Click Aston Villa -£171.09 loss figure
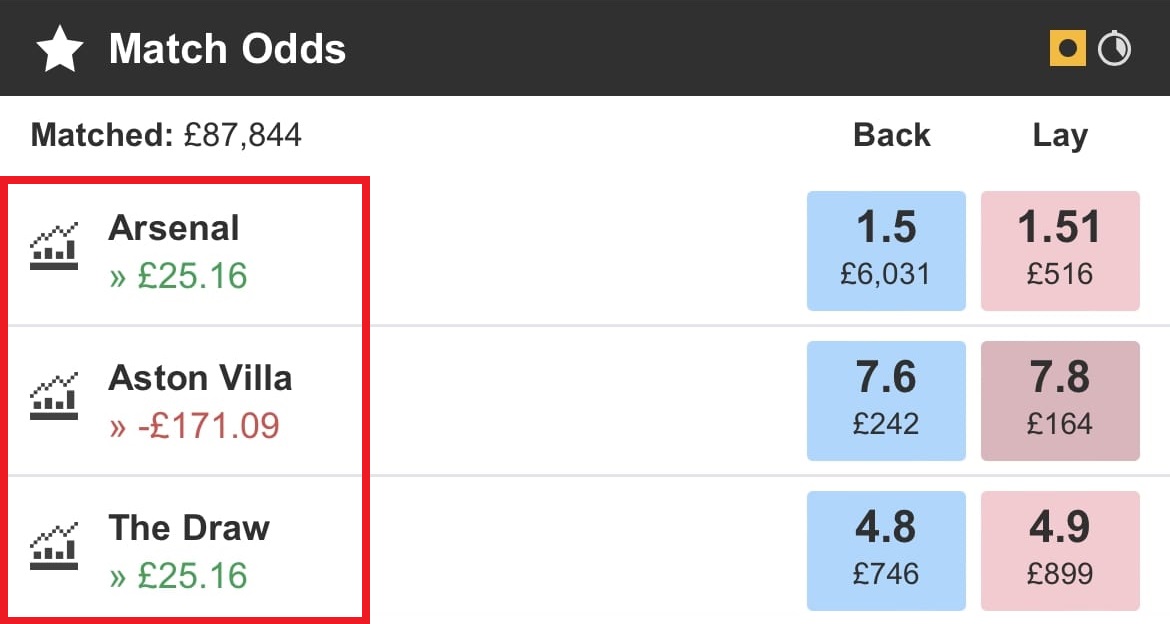1170x624 pixels. point(194,426)
